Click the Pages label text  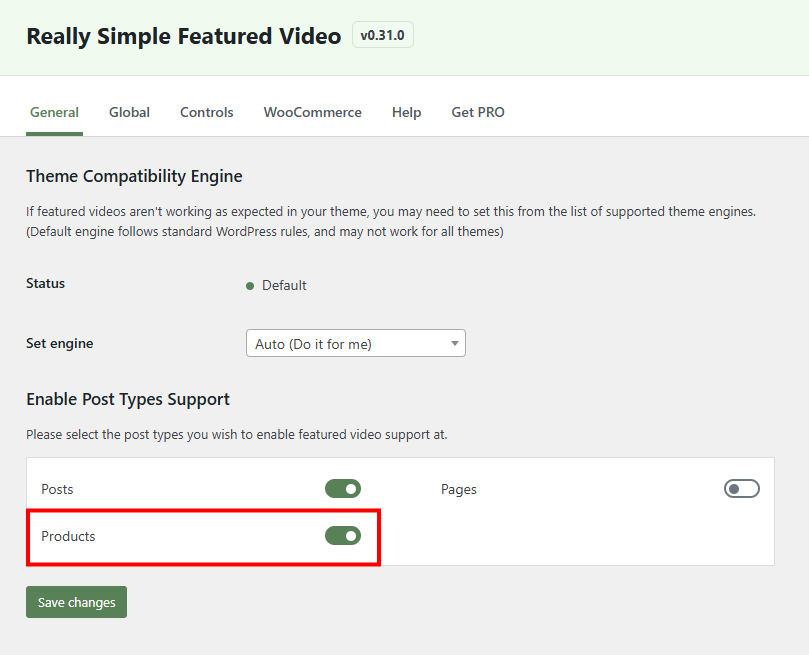[x=459, y=489]
